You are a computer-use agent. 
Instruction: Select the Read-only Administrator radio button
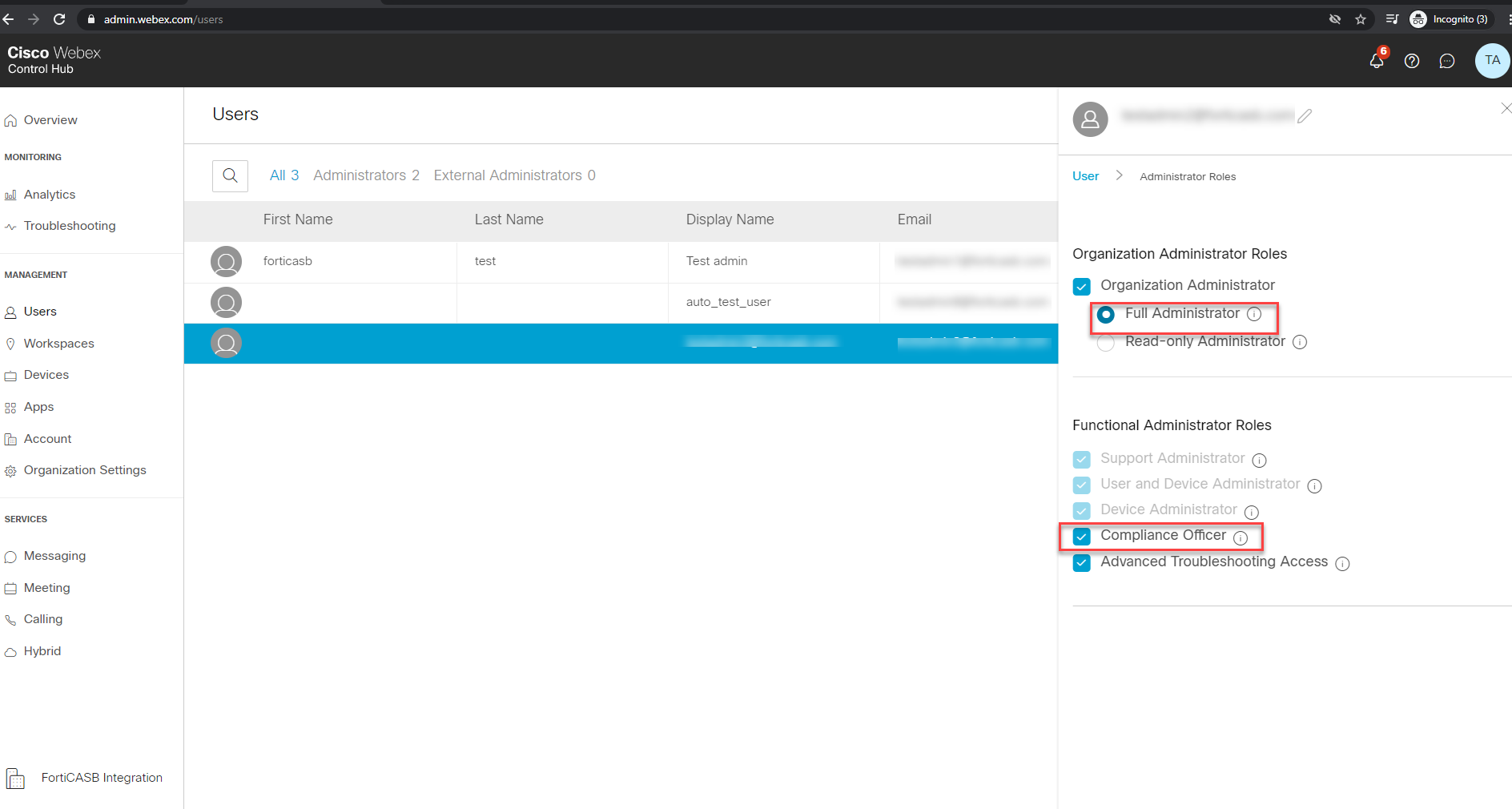click(x=1106, y=342)
